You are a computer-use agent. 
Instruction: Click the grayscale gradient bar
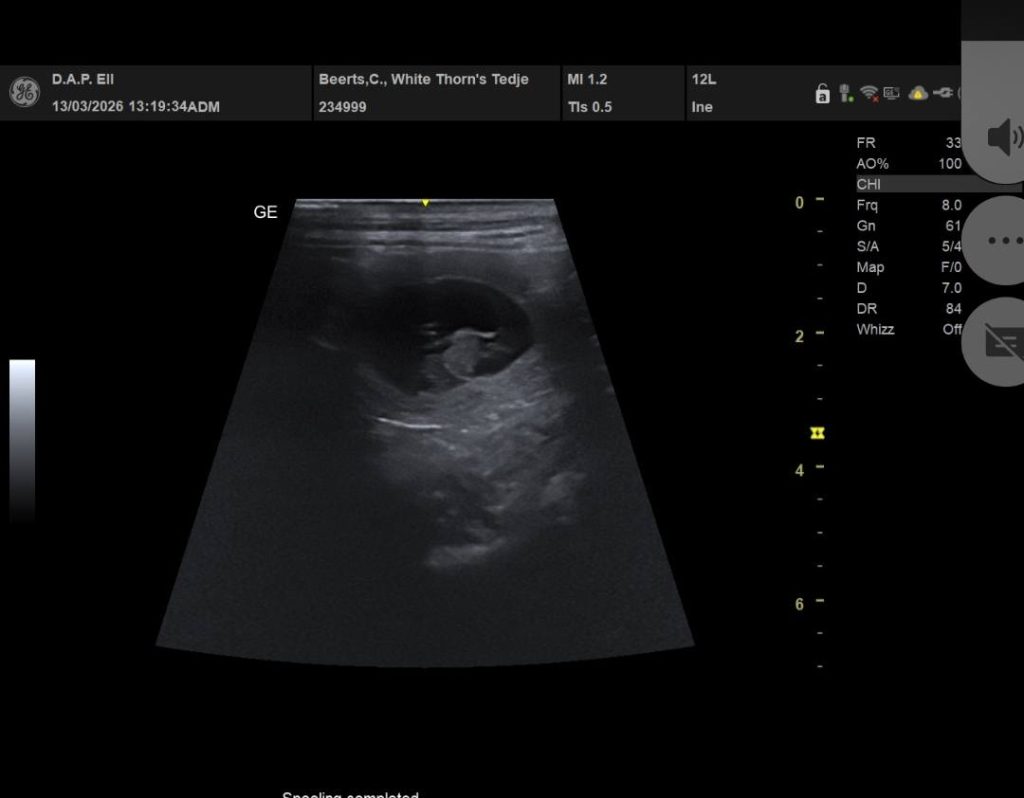click(22, 440)
